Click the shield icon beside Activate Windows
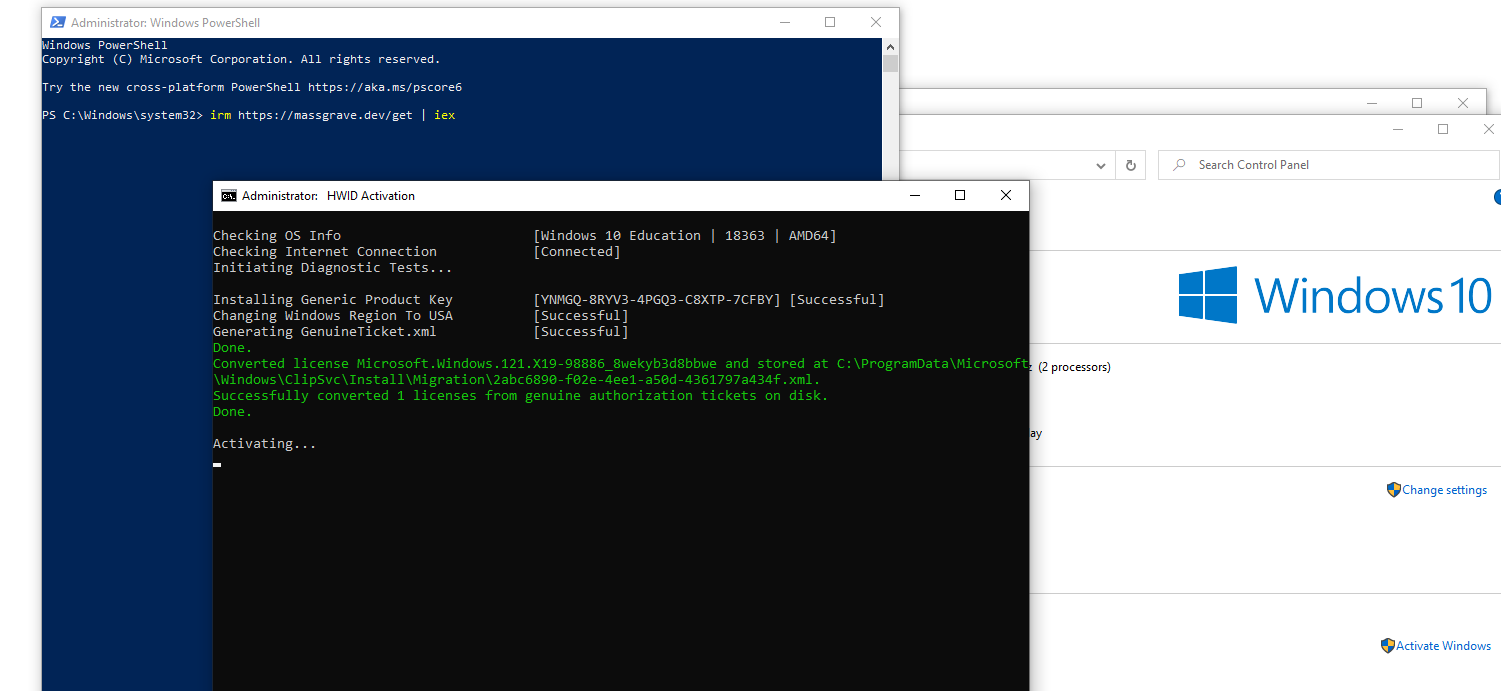1501x691 pixels. pos(1388,646)
